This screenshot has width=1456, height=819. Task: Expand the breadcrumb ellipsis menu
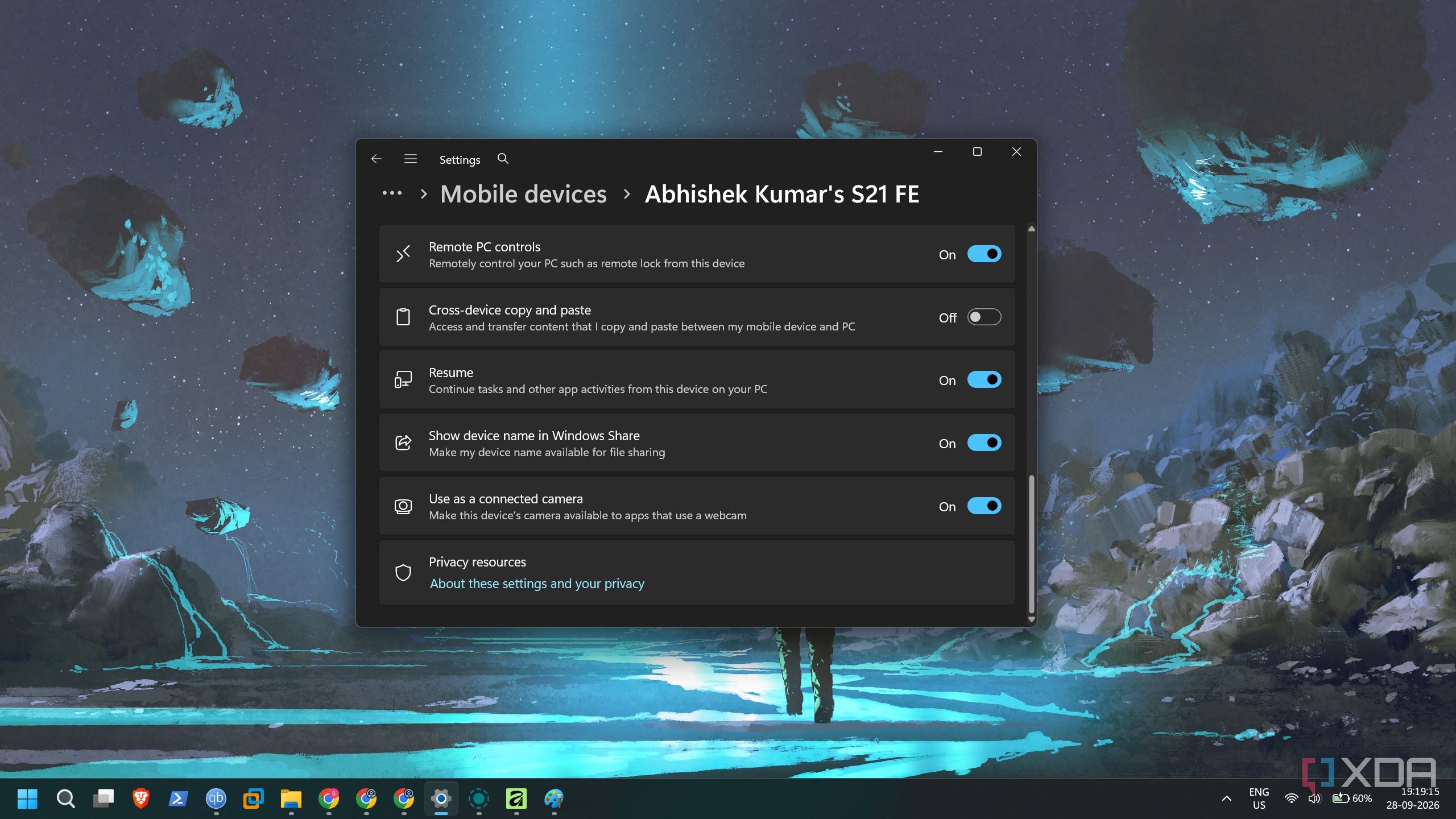click(x=392, y=193)
